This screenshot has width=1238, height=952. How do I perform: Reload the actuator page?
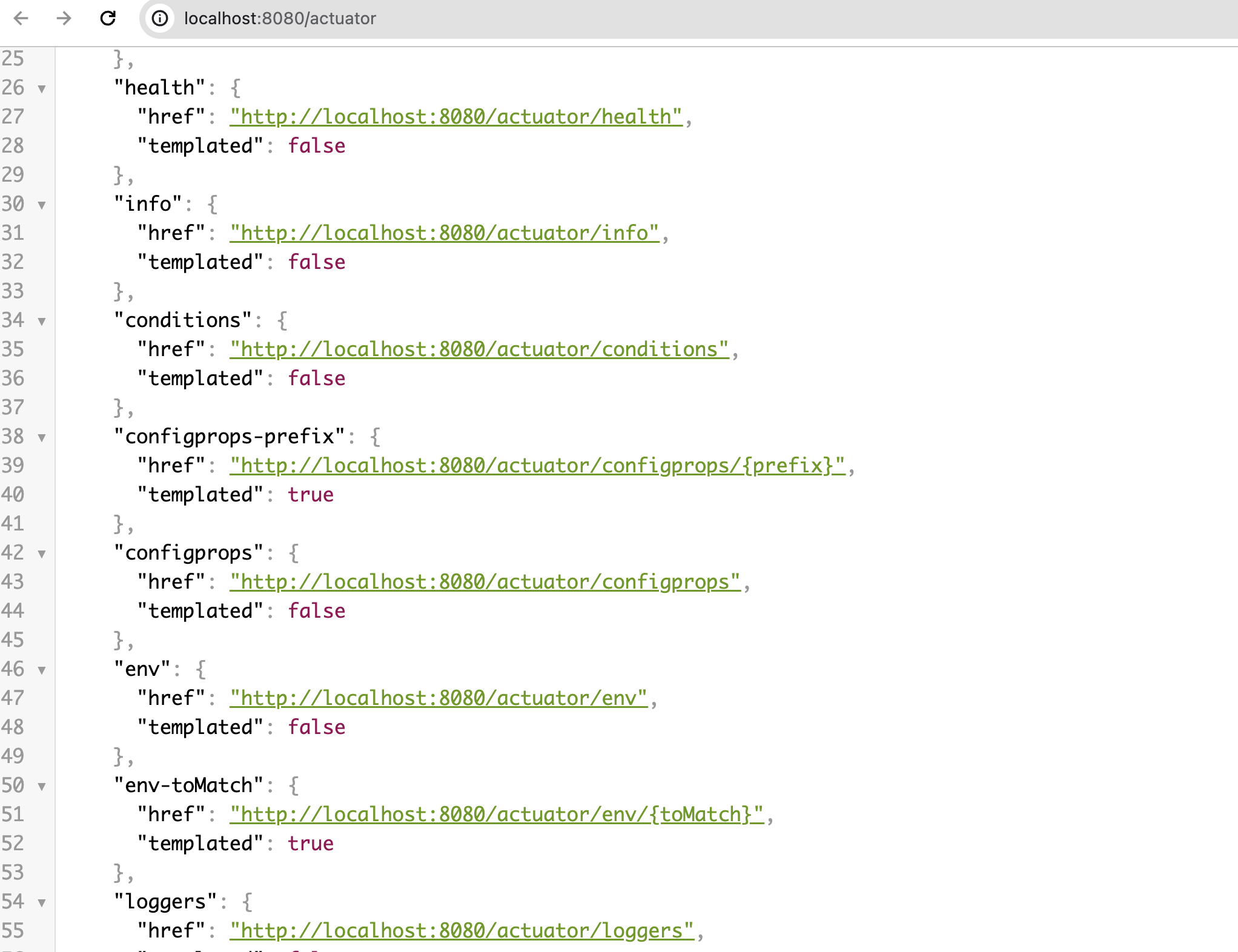click(x=108, y=18)
